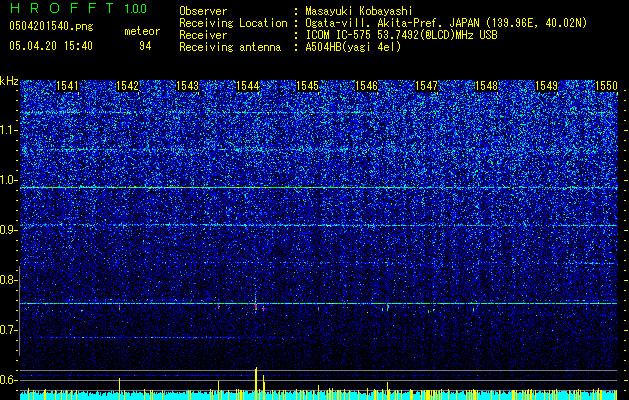Select the ICOM IC-575 receiver value

[x=402, y=35]
